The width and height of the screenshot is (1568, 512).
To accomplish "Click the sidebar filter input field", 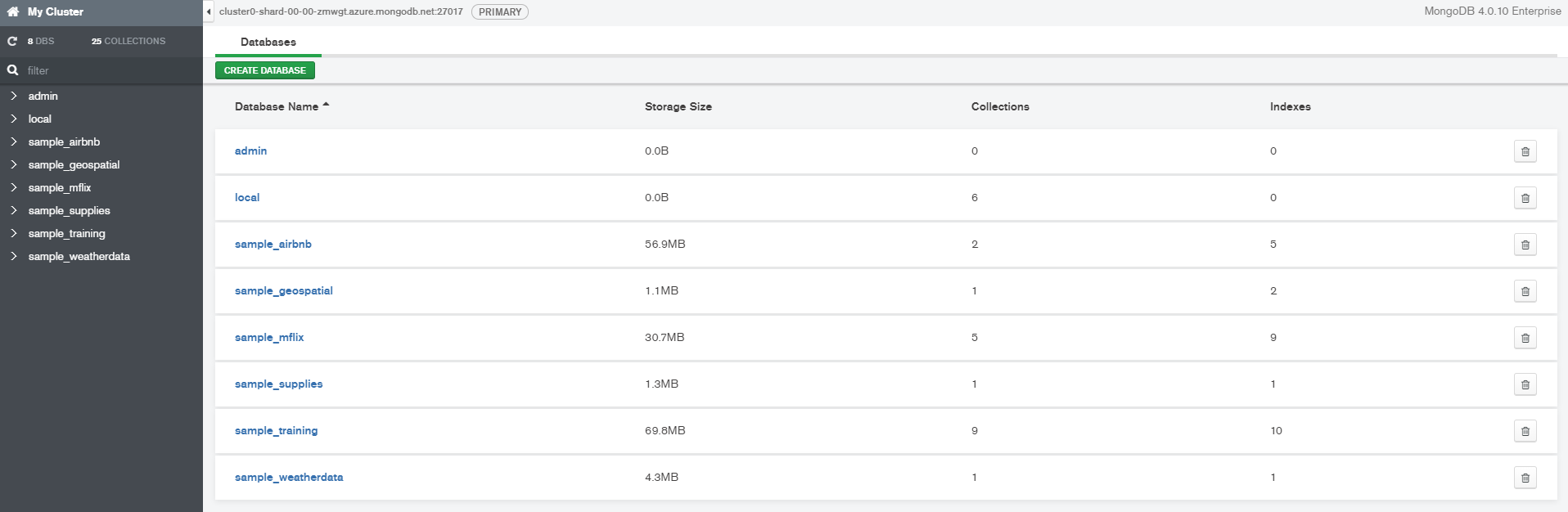I will coord(106,70).
